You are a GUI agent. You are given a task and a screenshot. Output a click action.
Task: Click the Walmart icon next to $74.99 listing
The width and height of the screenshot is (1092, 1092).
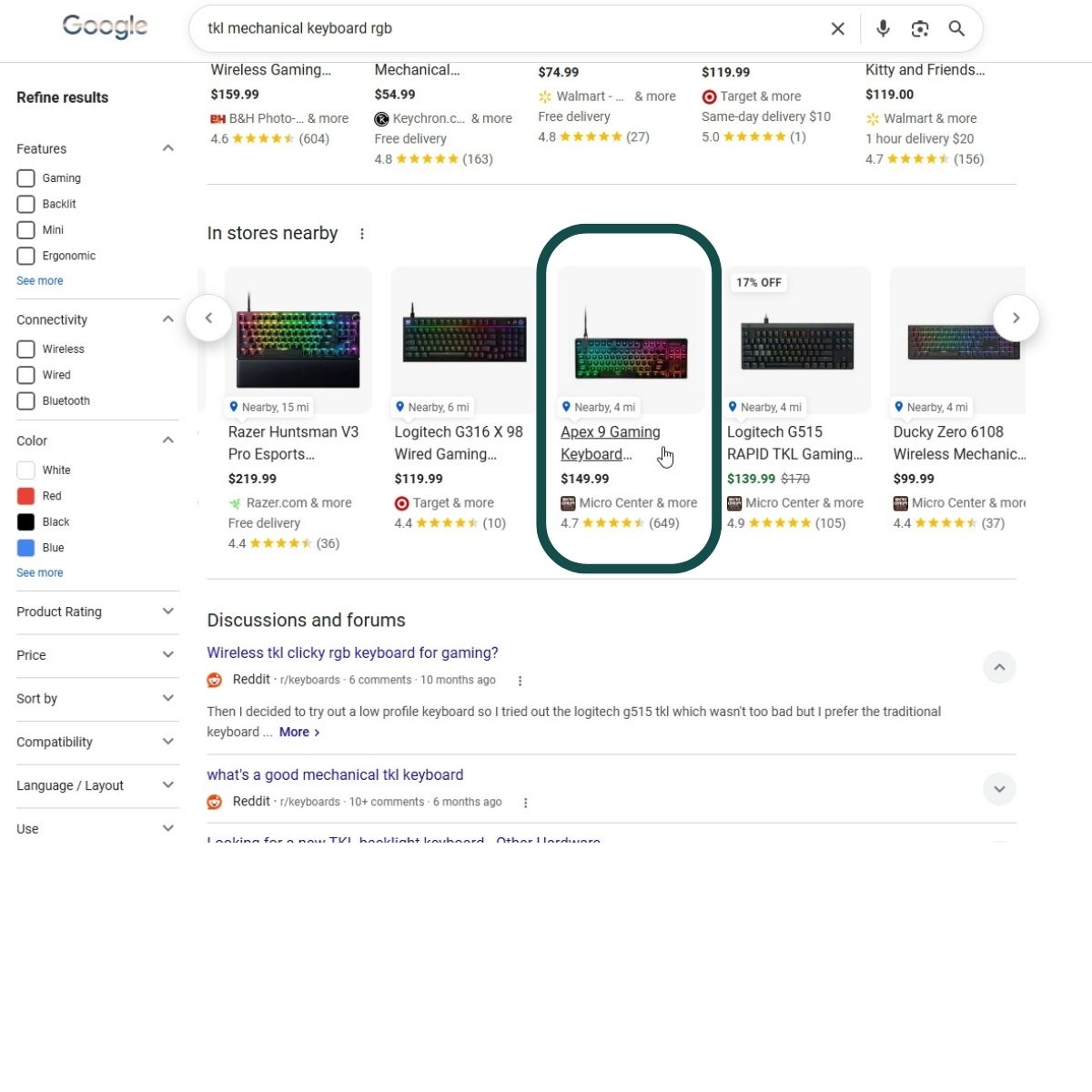pos(545,96)
